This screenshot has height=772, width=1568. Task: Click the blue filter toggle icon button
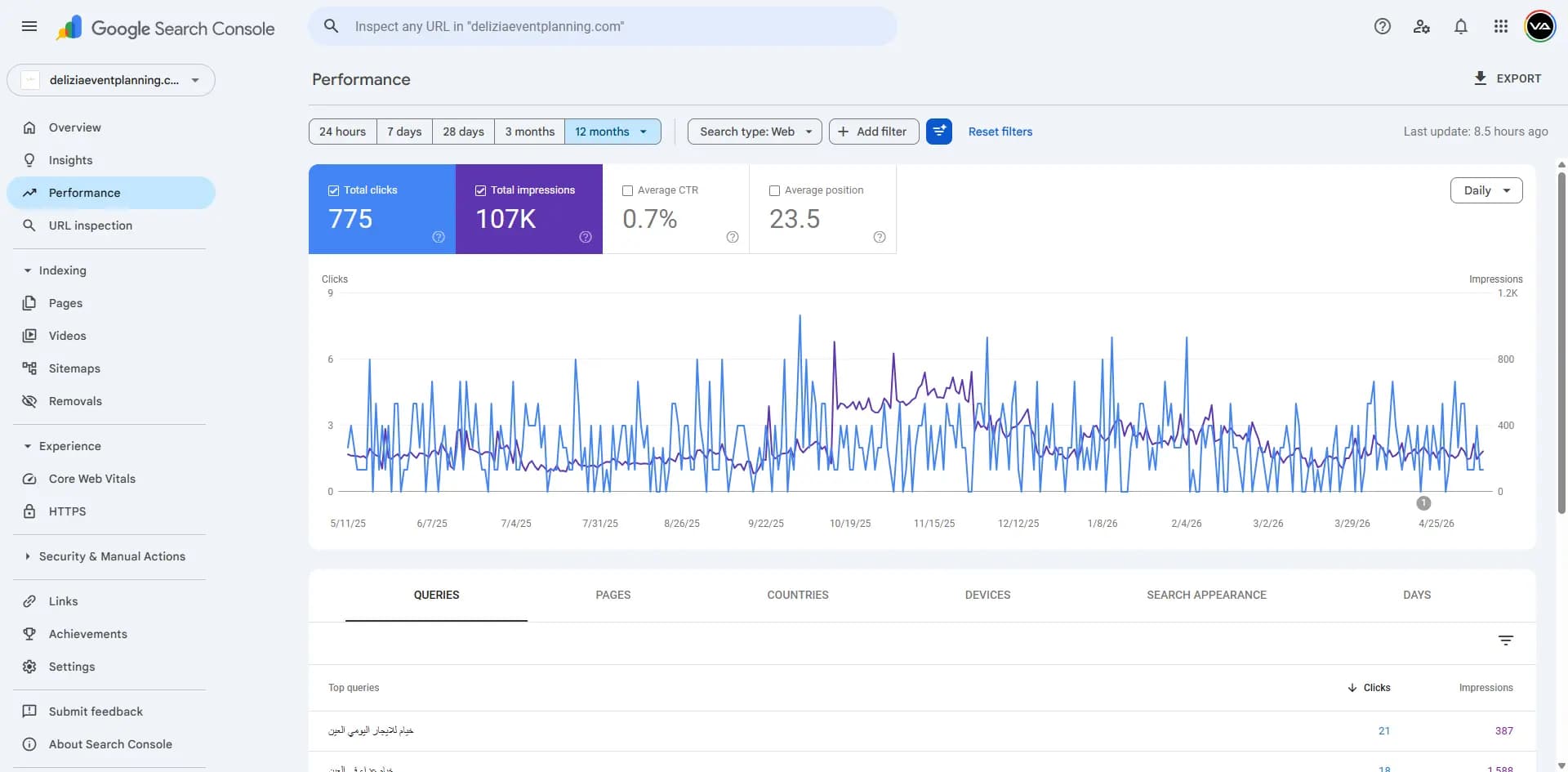tap(939, 132)
